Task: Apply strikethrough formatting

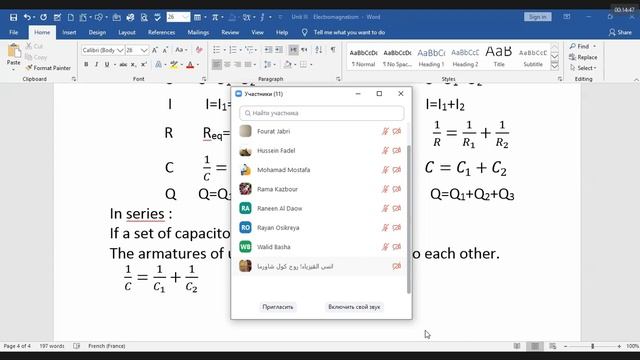Action: pos(123,64)
